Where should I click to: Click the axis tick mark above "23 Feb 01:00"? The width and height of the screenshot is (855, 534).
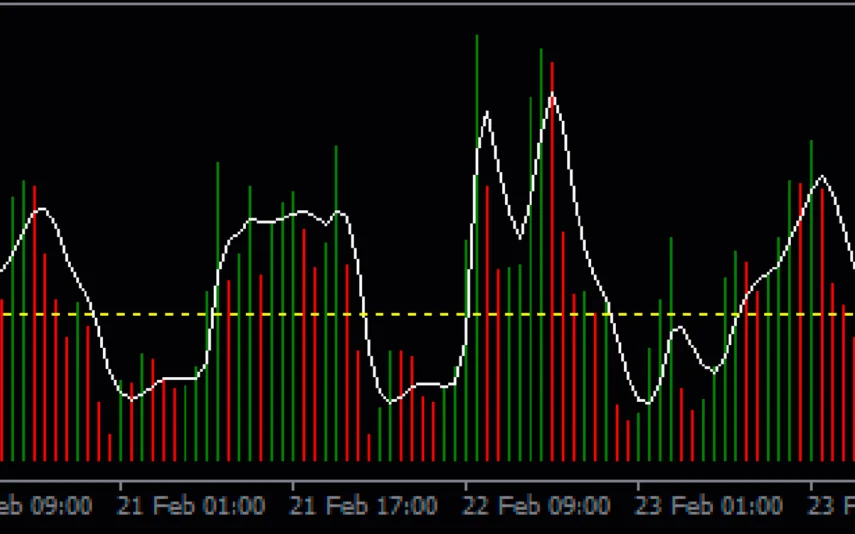pos(638,486)
